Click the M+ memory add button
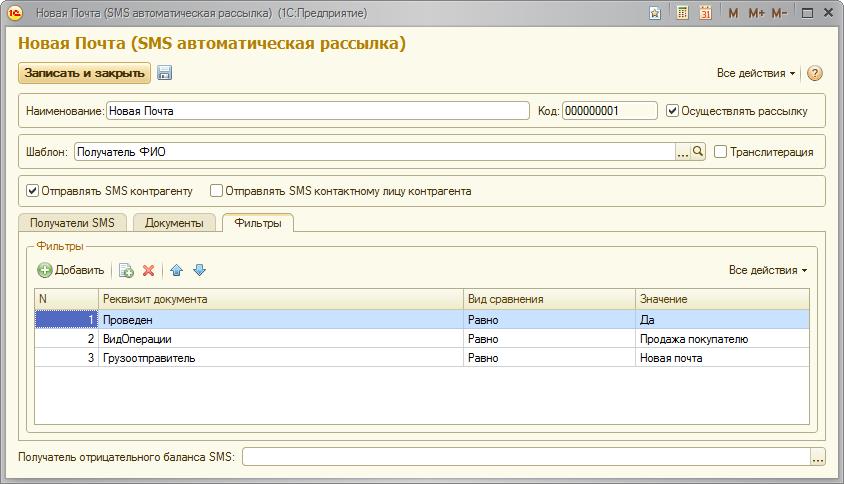 (x=756, y=13)
